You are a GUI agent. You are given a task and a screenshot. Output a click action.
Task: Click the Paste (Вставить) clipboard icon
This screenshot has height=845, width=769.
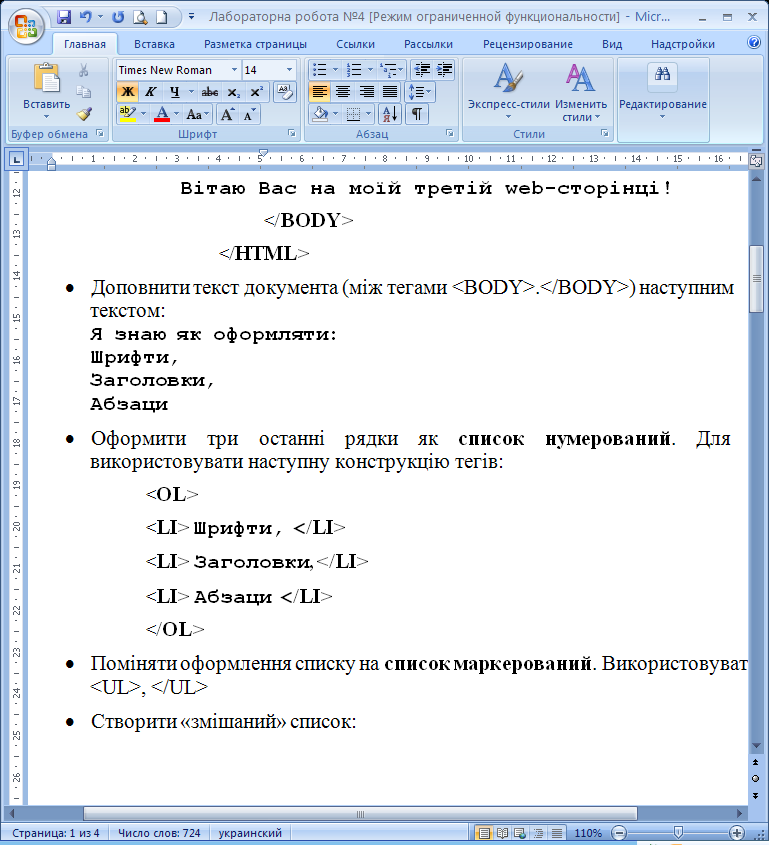click(46, 80)
